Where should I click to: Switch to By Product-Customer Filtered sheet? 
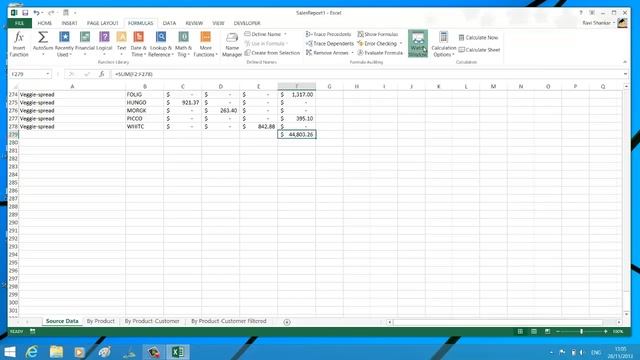coord(229,322)
